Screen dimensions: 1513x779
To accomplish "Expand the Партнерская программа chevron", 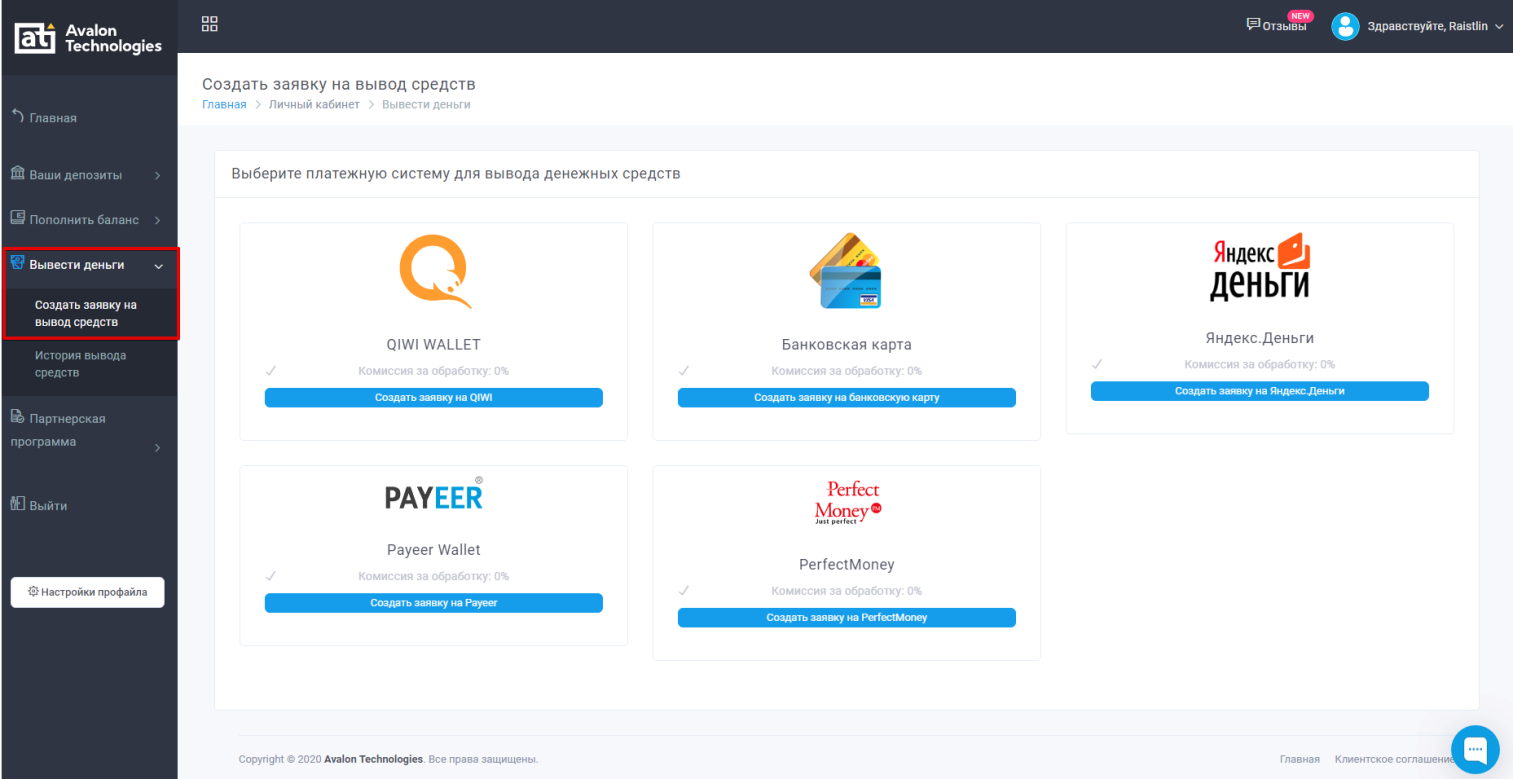I will tap(157, 448).
